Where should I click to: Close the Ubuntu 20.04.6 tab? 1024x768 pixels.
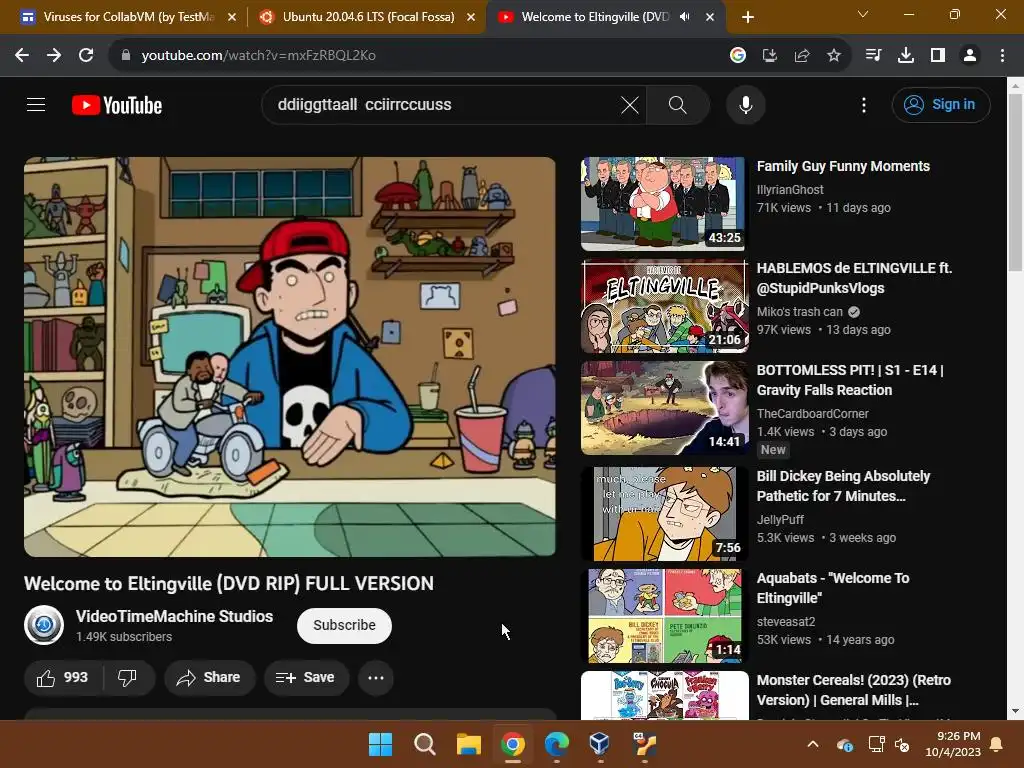471,17
